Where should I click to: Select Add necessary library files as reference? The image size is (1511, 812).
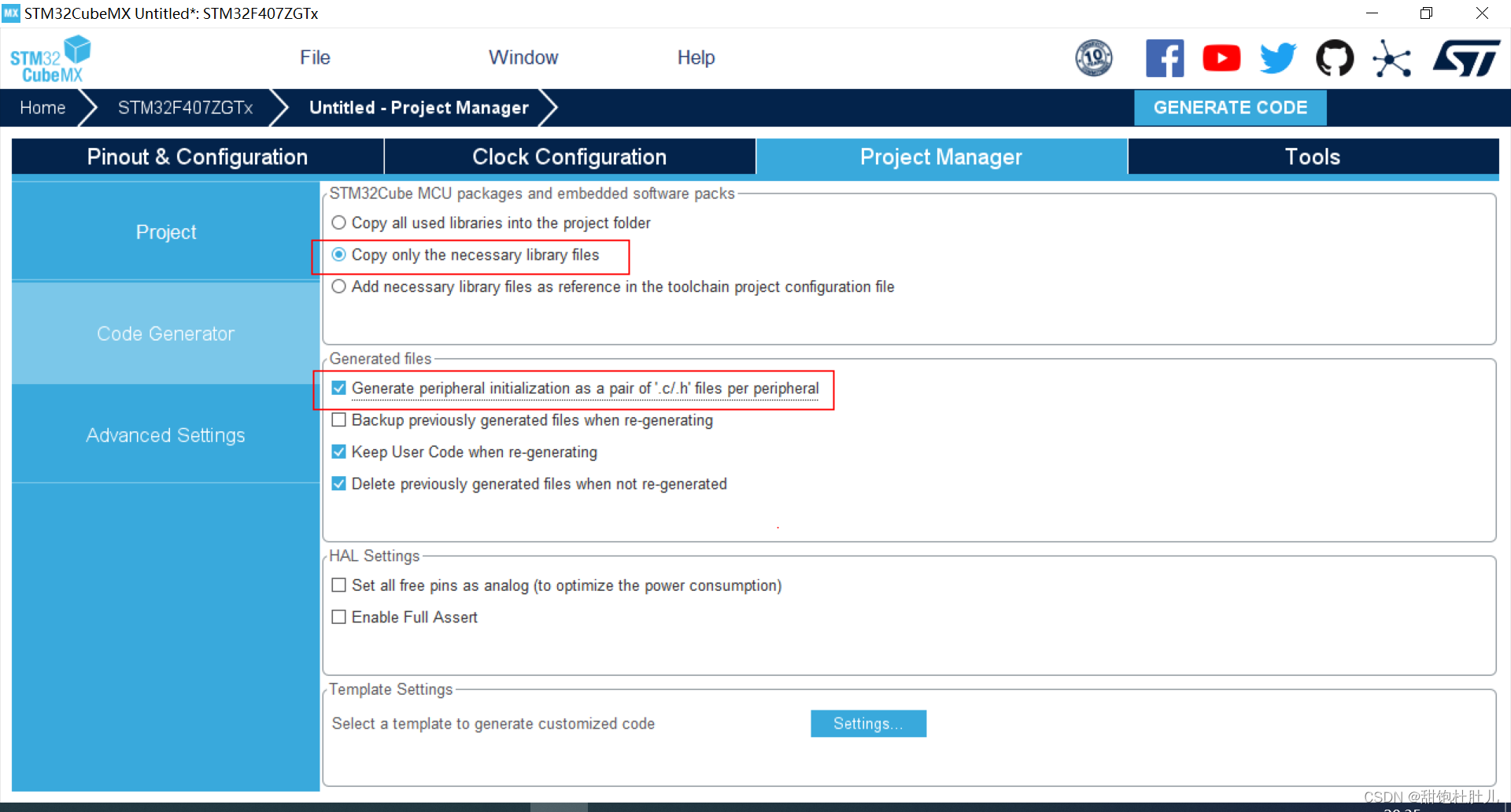[338, 286]
